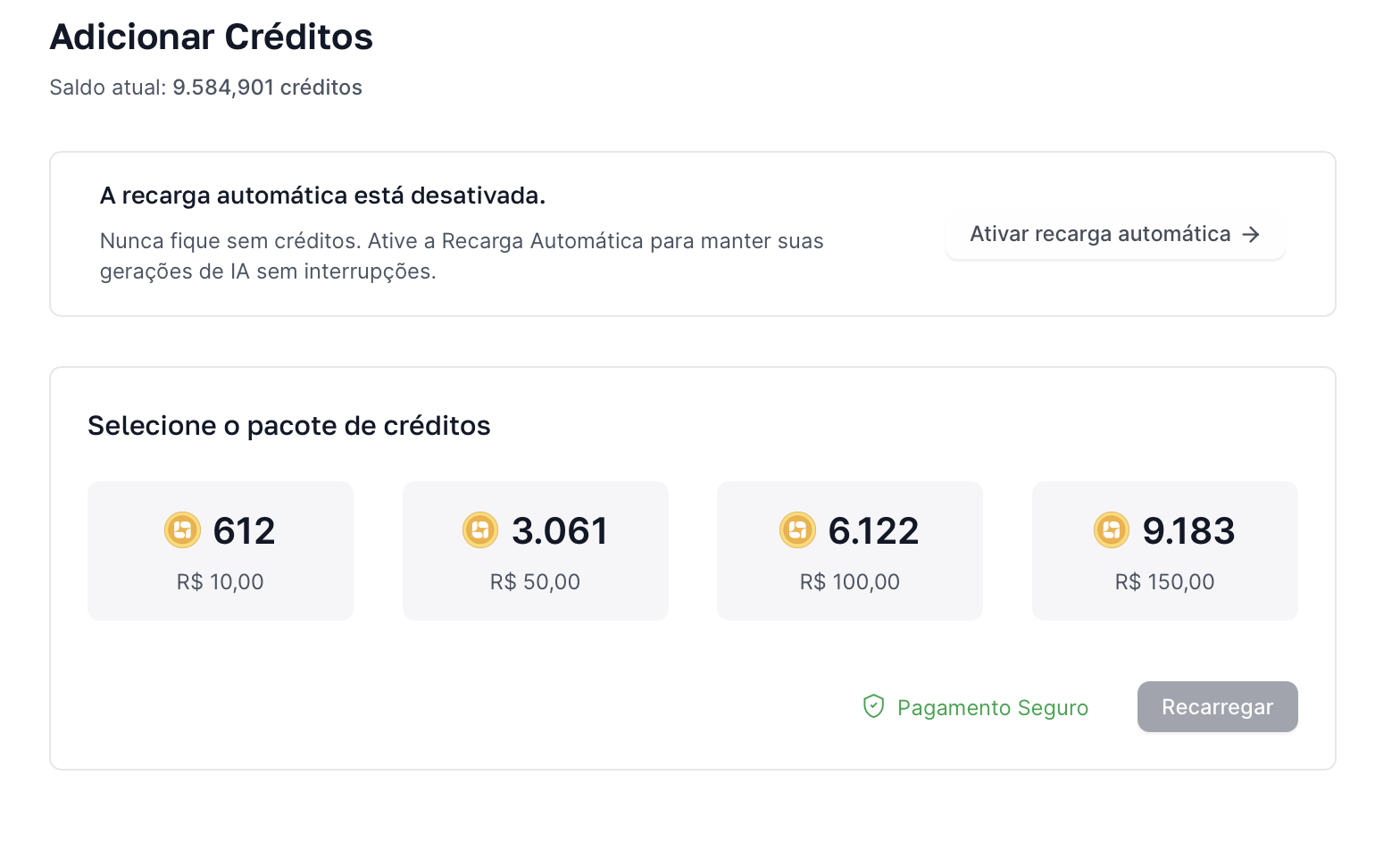Click the green secure payment shield icon
The height and width of the screenshot is (850, 1400).
click(x=873, y=707)
